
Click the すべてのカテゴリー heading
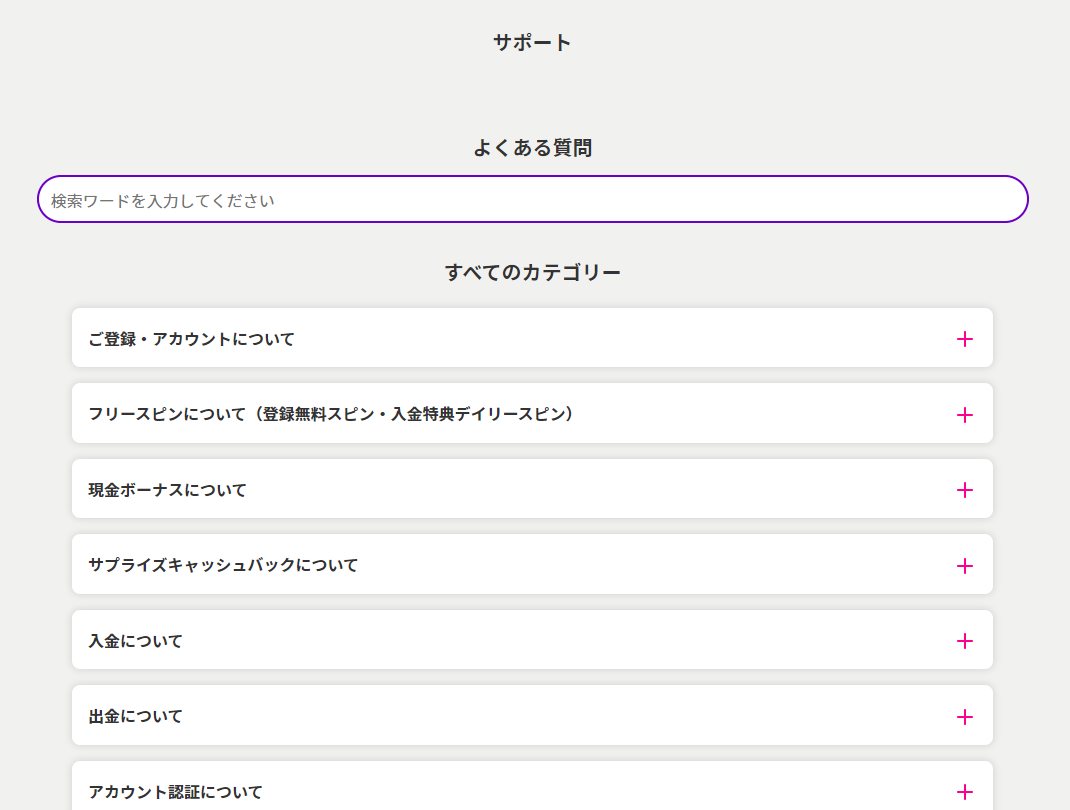click(x=533, y=271)
